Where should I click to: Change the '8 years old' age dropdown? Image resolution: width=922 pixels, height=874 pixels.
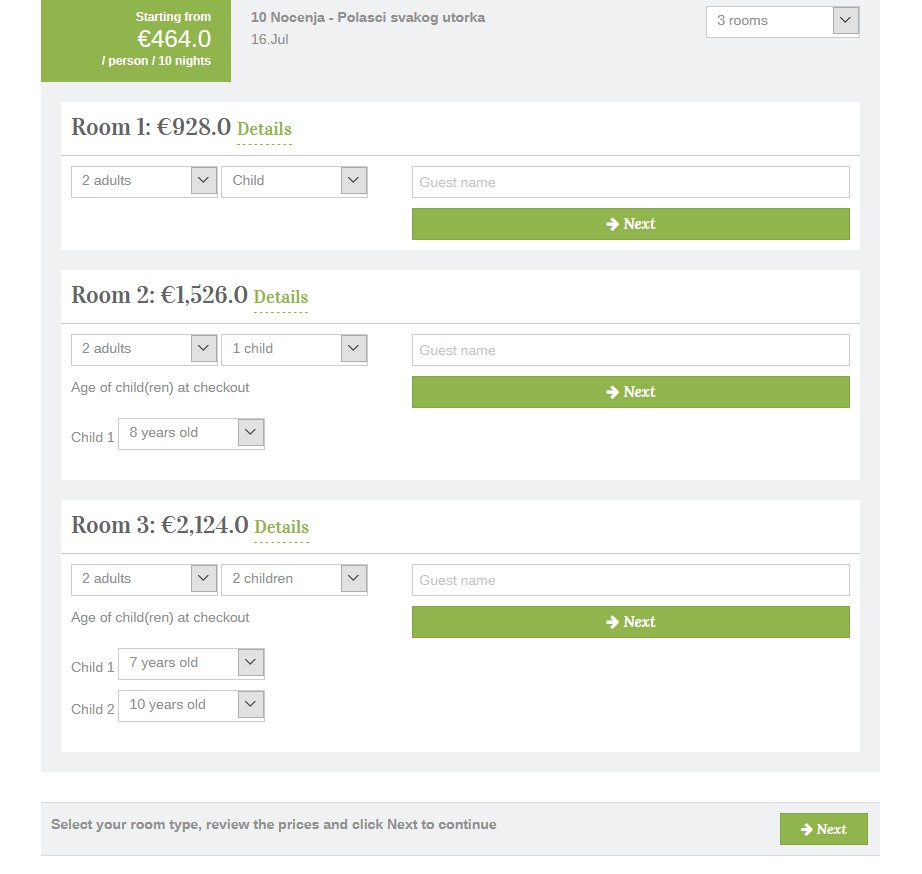pos(191,433)
